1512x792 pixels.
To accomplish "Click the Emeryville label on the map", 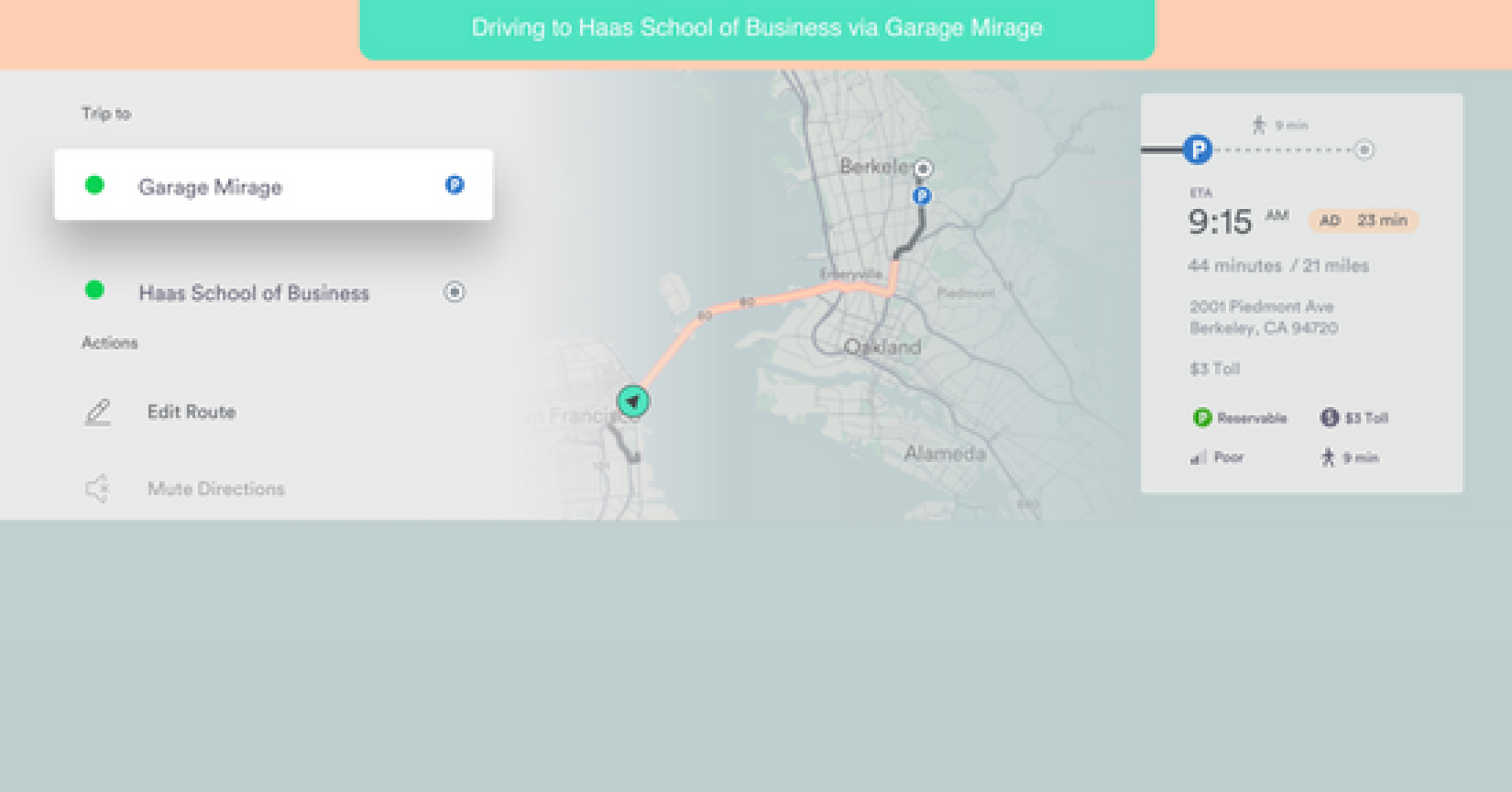I will (x=850, y=274).
